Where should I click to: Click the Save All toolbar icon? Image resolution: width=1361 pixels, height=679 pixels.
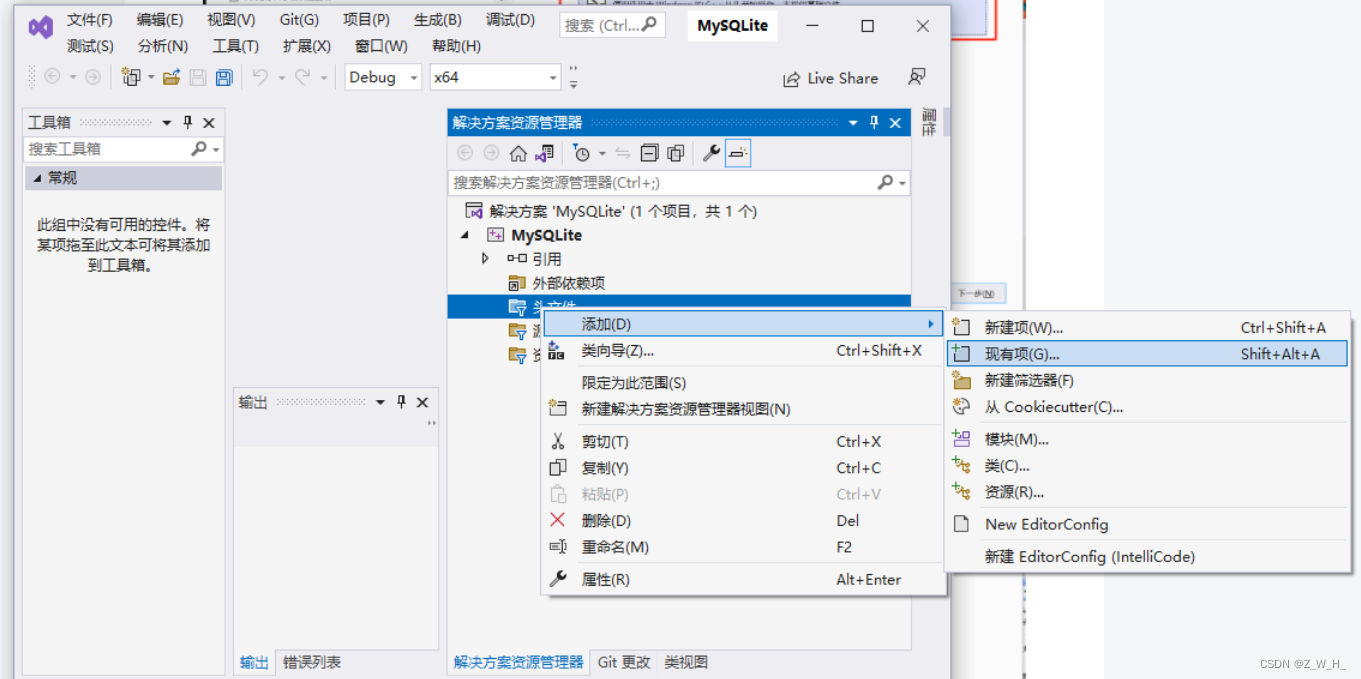pos(224,78)
